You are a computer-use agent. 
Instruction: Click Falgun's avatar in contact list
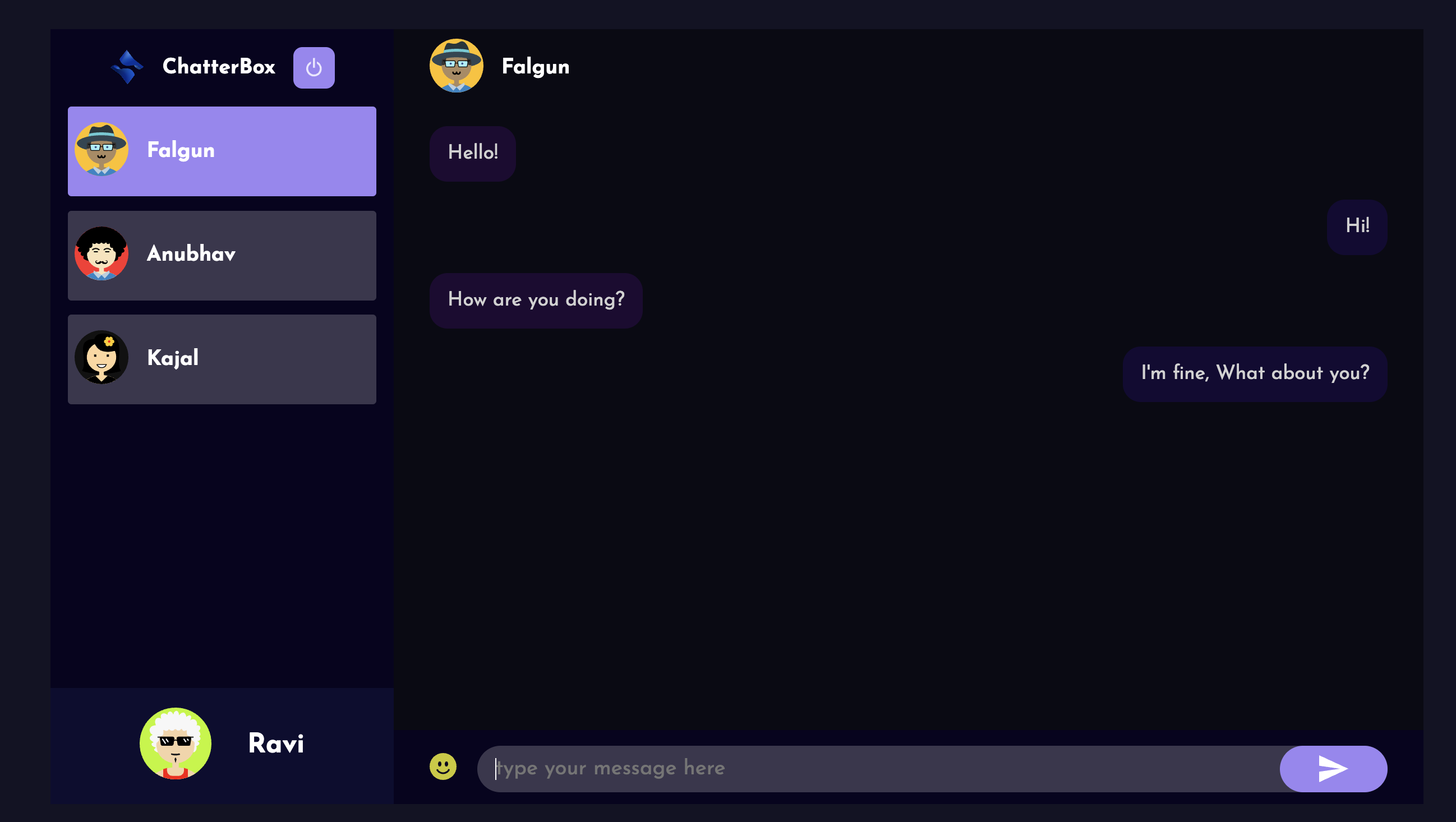pos(102,150)
